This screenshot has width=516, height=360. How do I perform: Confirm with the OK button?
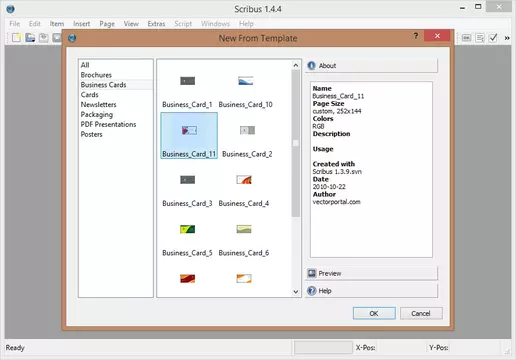point(374,313)
